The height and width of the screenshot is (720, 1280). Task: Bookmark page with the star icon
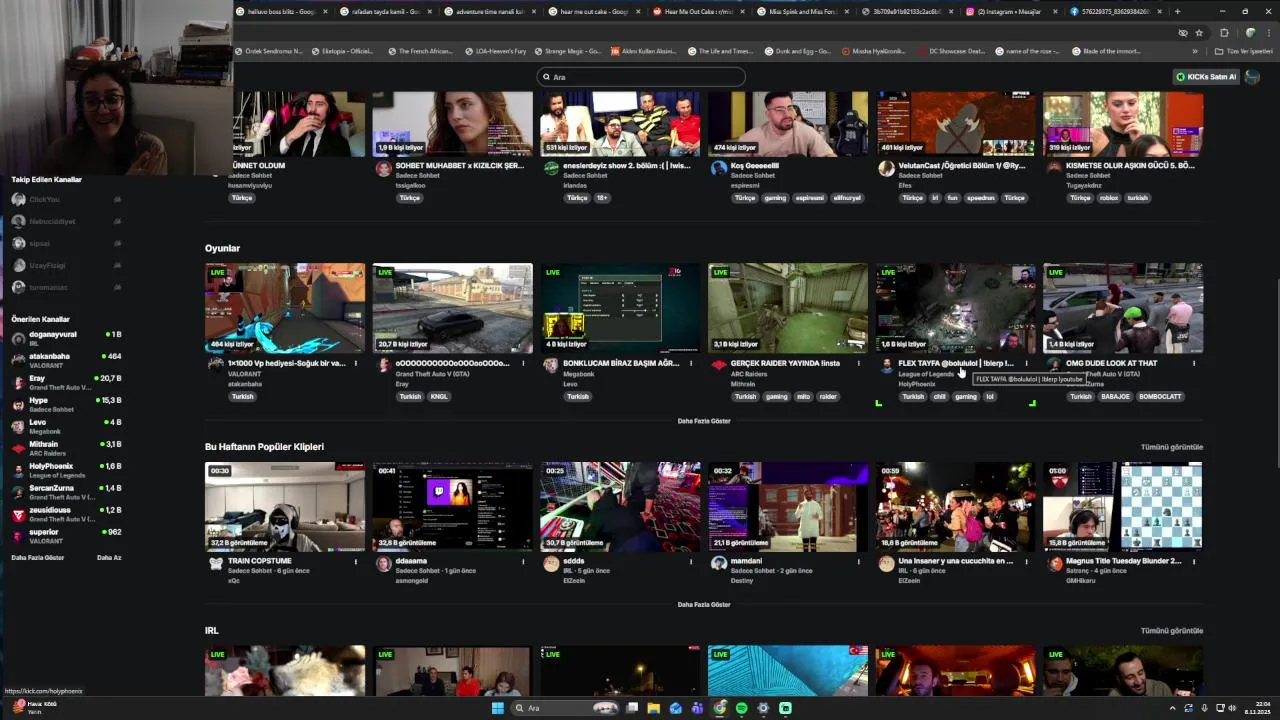tap(1199, 33)
